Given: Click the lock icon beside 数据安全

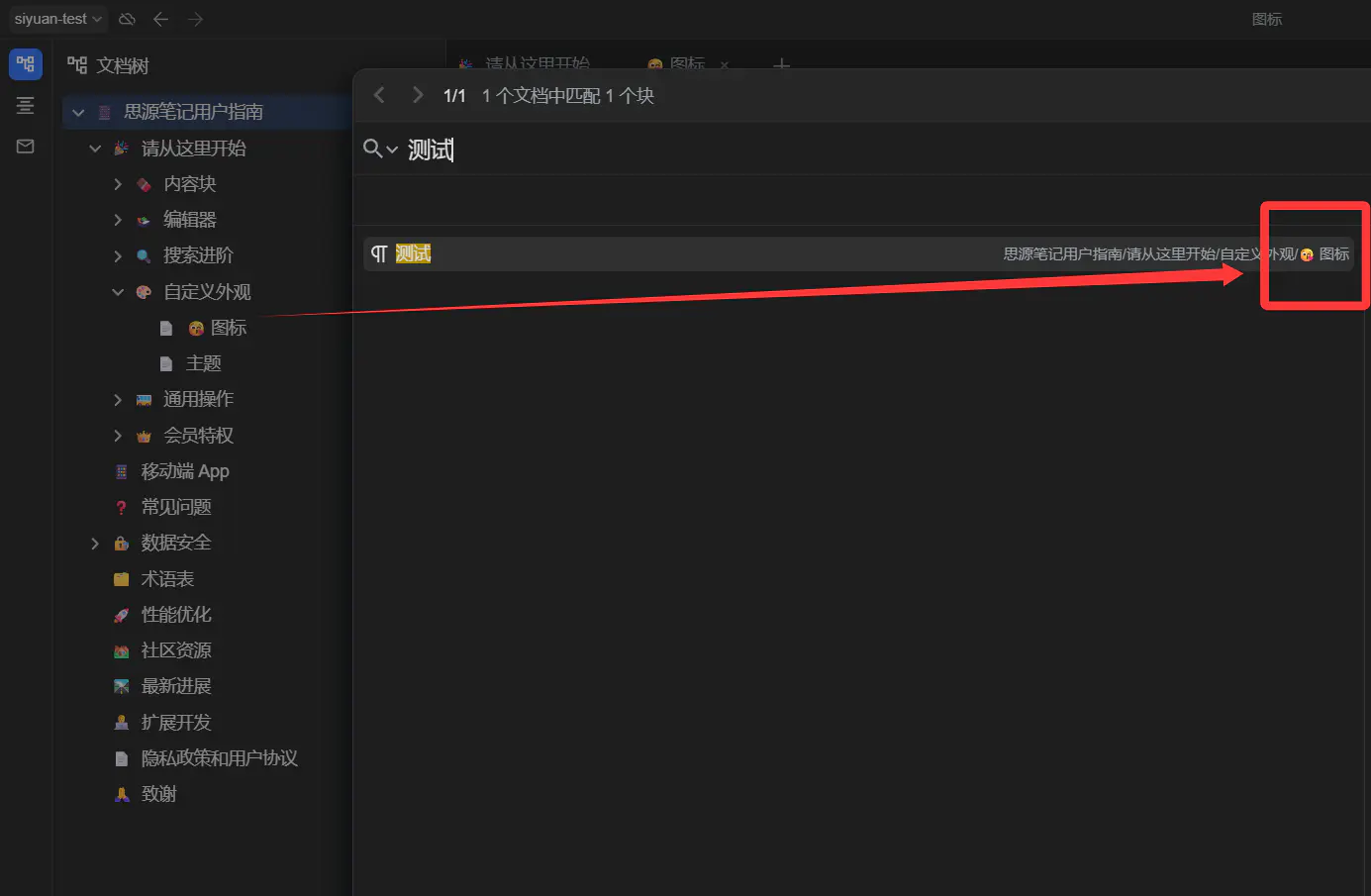Looking at the screenshot, I should [121, 544].
